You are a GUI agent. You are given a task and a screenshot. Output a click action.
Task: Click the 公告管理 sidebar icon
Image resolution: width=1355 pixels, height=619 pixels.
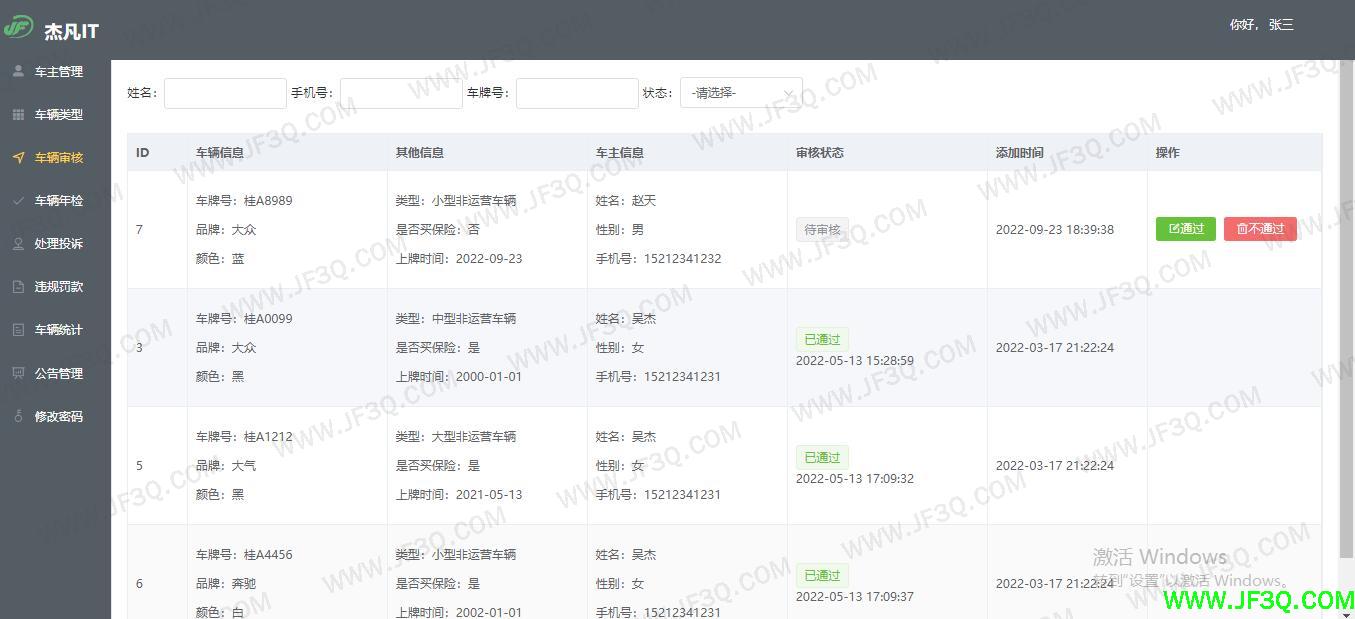(x=18, y=373)
